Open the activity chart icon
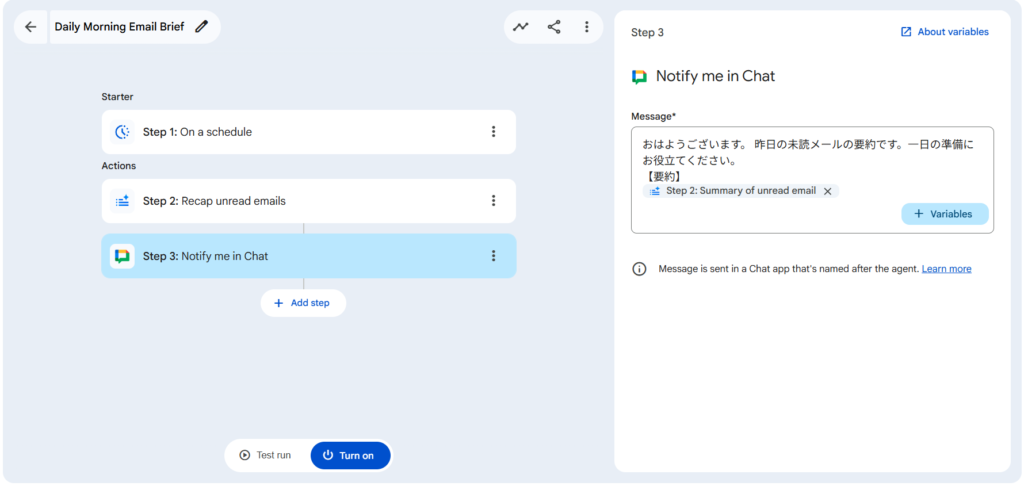This screenshot has height=486, width=1024. 521,27
